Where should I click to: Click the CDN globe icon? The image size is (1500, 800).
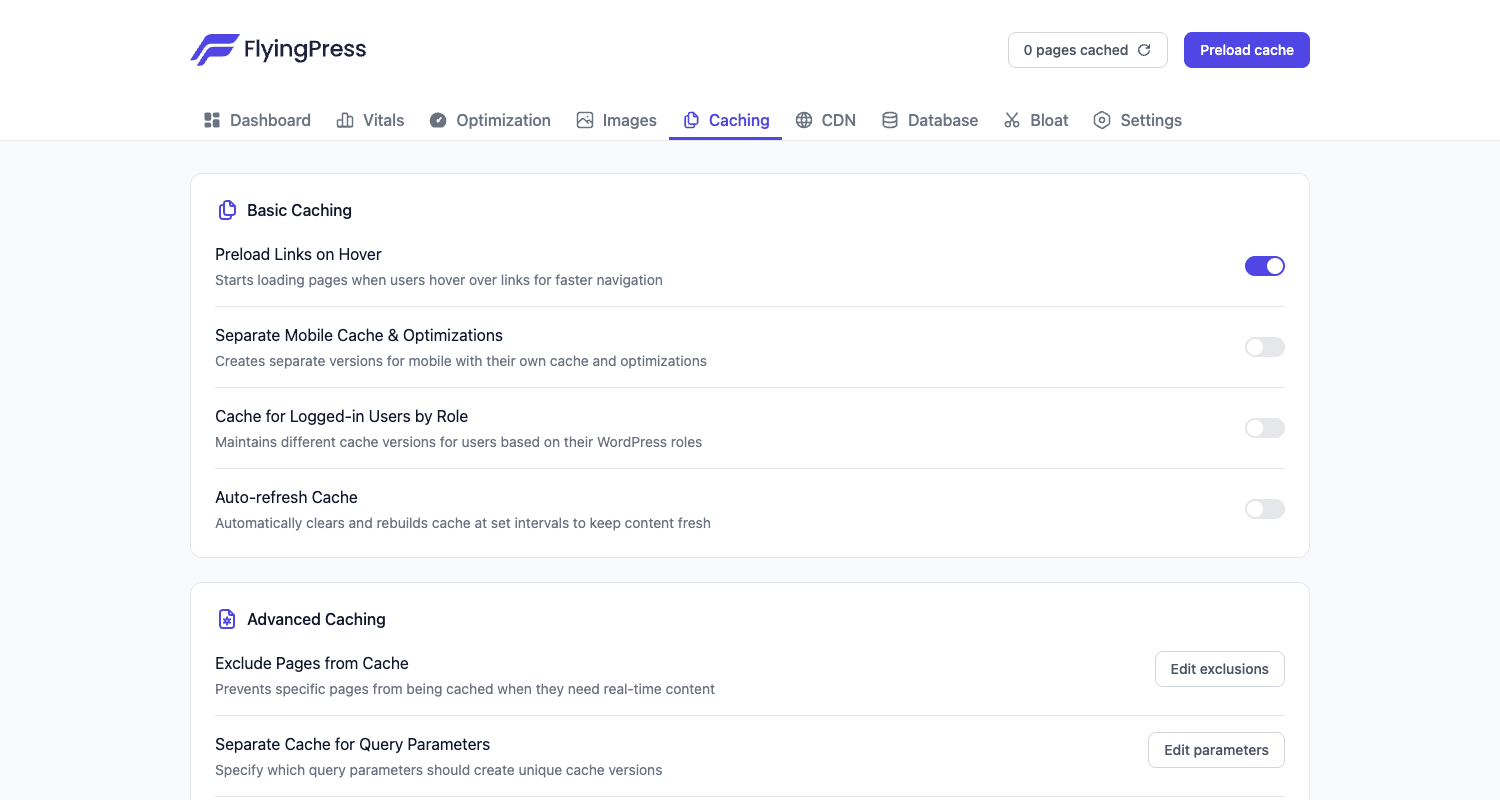click(x=804, y=120)
